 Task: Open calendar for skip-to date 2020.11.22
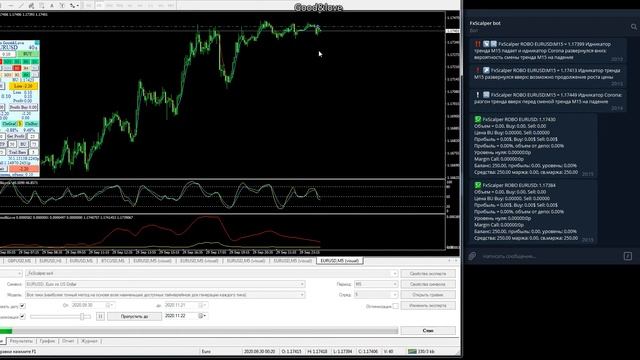point(202,316)
